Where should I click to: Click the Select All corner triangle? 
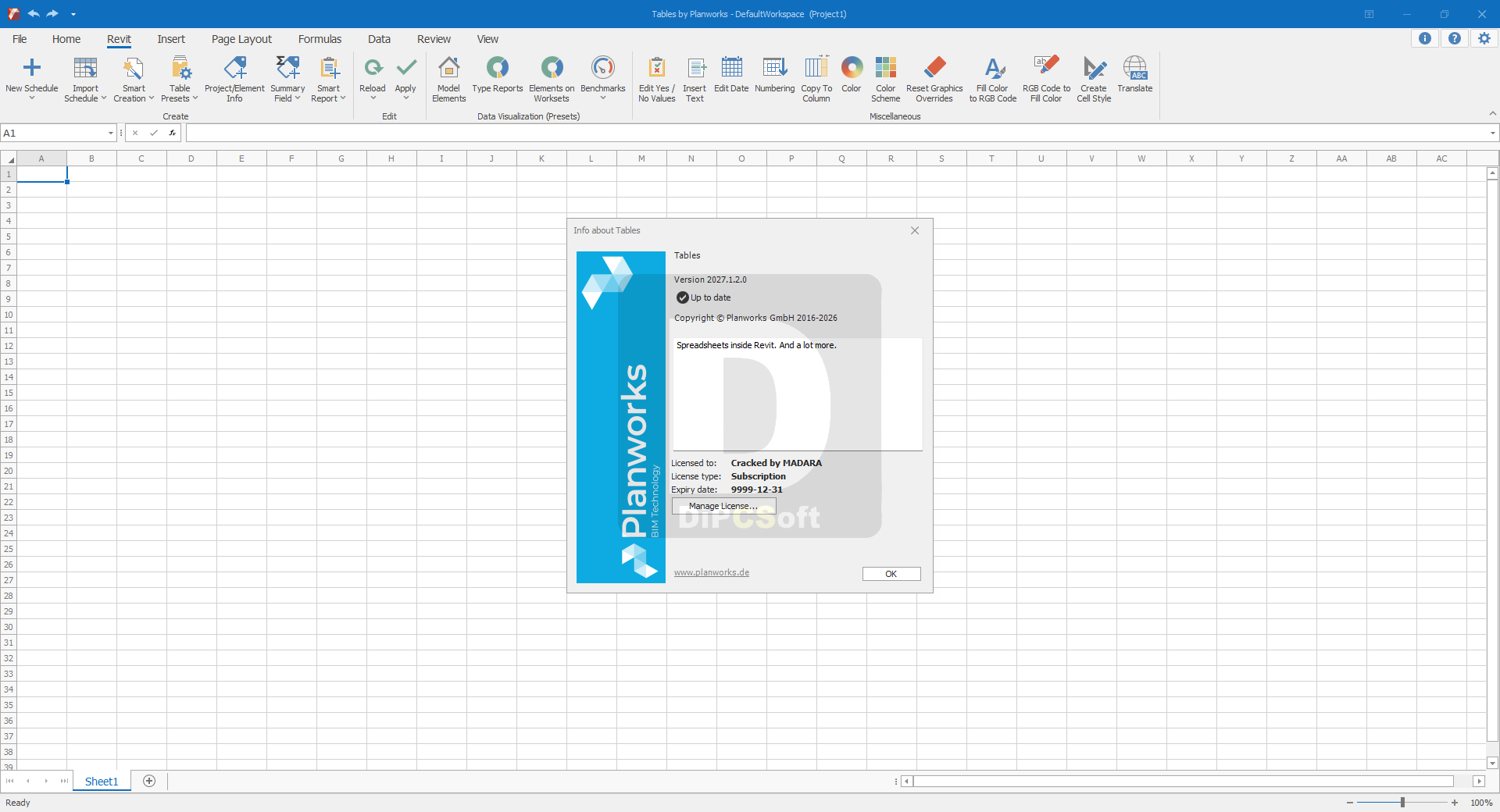point(9,158)
